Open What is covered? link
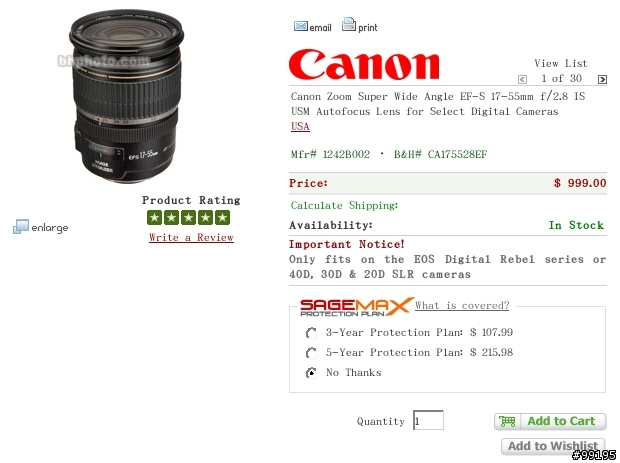The height and width of the screenshot is (463, 620). click(x=462, y=305)
